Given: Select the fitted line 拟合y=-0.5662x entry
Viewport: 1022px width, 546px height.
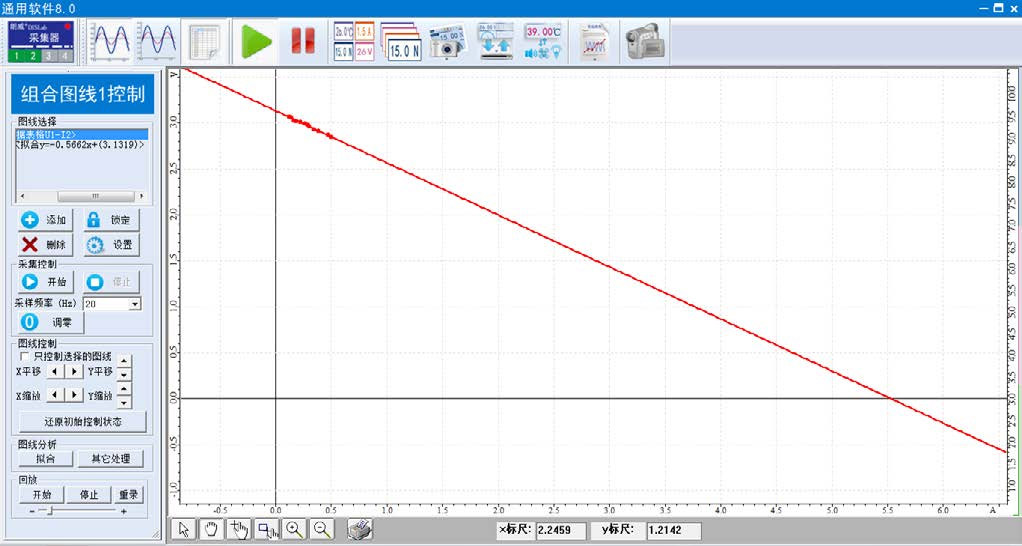Looking at the screenshot, I should (x=80, y=145).
